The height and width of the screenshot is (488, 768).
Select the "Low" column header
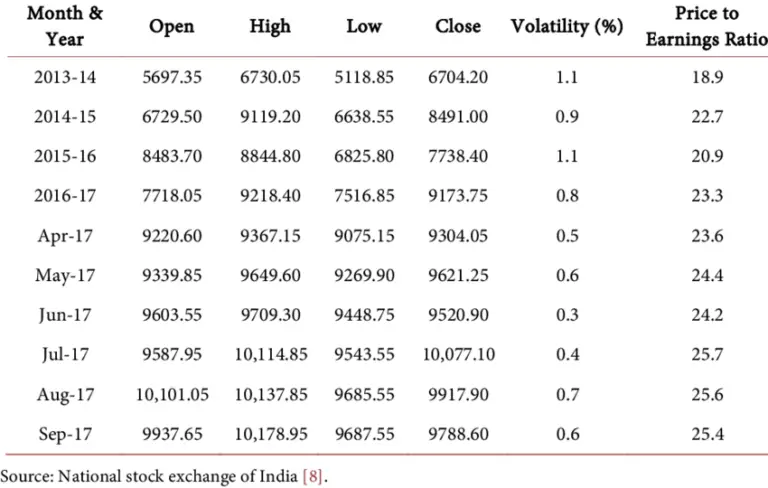point(364,27)
